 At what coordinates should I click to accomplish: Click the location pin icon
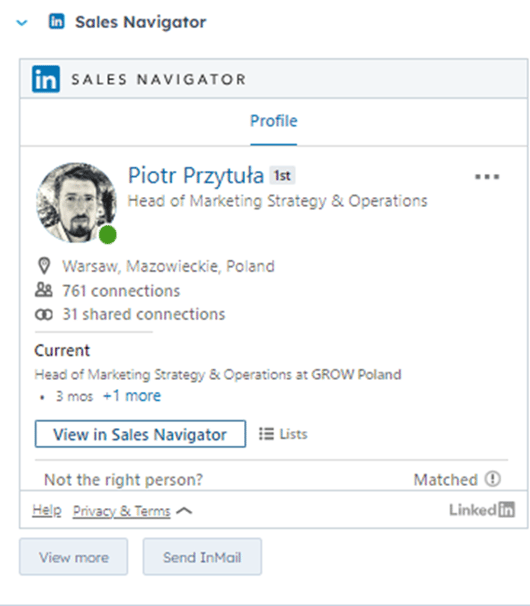point(44,266)
